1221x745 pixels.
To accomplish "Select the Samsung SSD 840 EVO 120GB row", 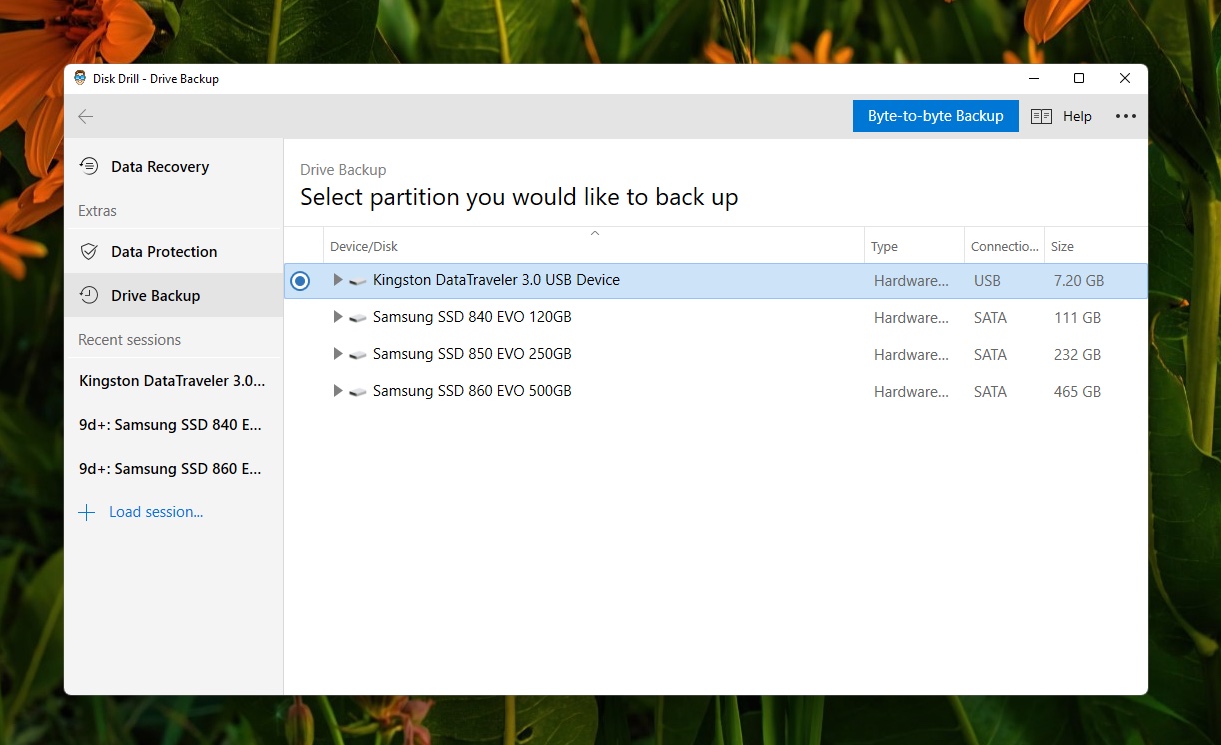I will tap(716, 318).
